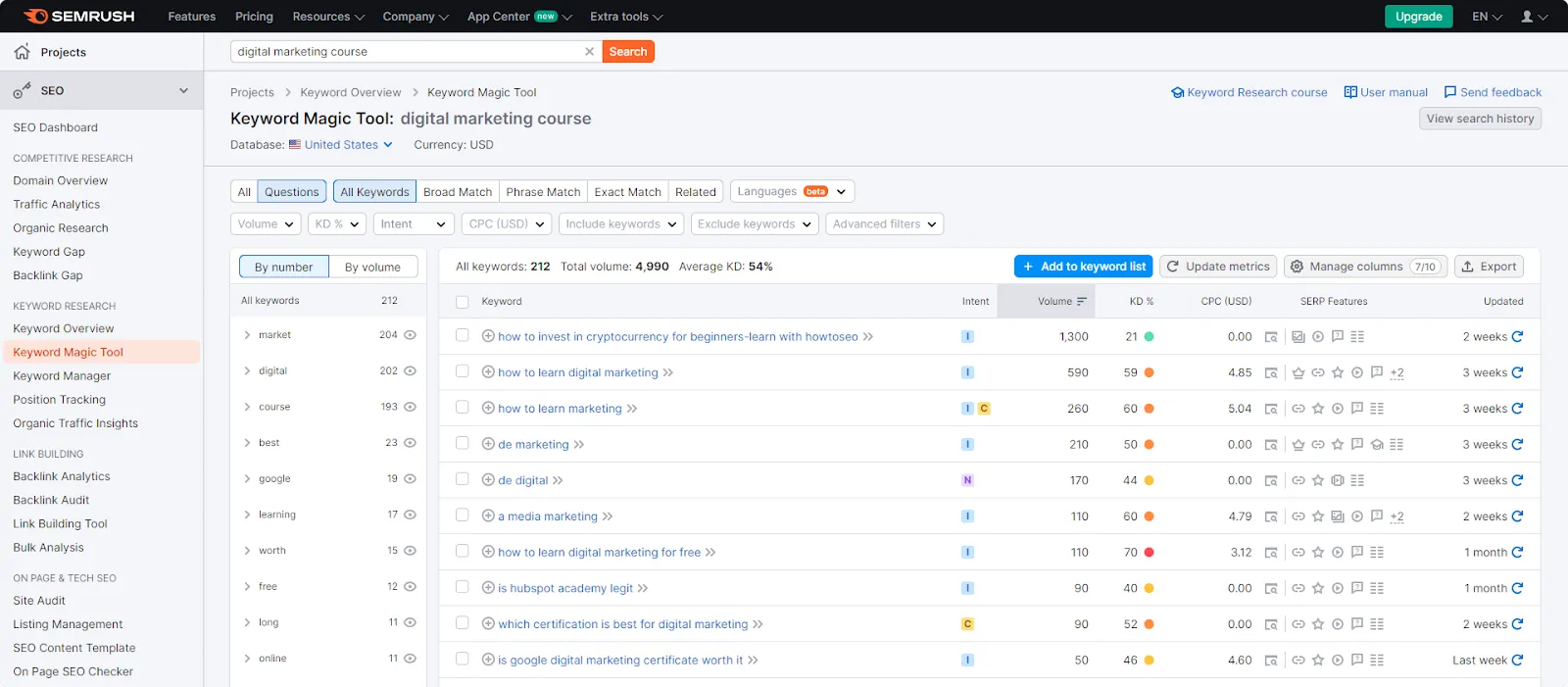Click Informational intent badge on 'how to learn marketing' row
The image size is (1568, 687).
tap(967, 409)
